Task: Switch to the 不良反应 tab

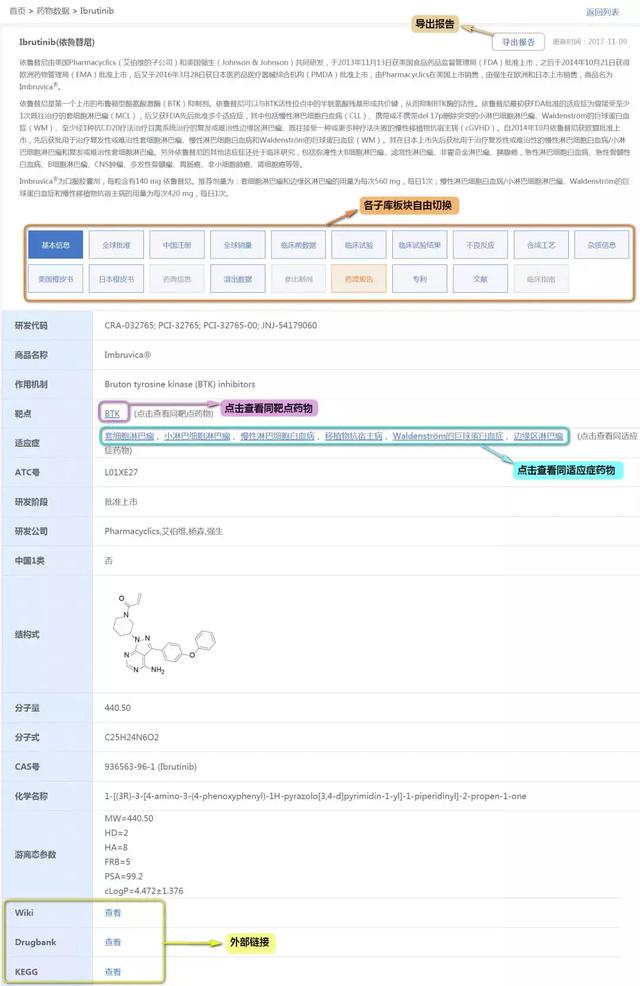Action: (x=480, y=245)
